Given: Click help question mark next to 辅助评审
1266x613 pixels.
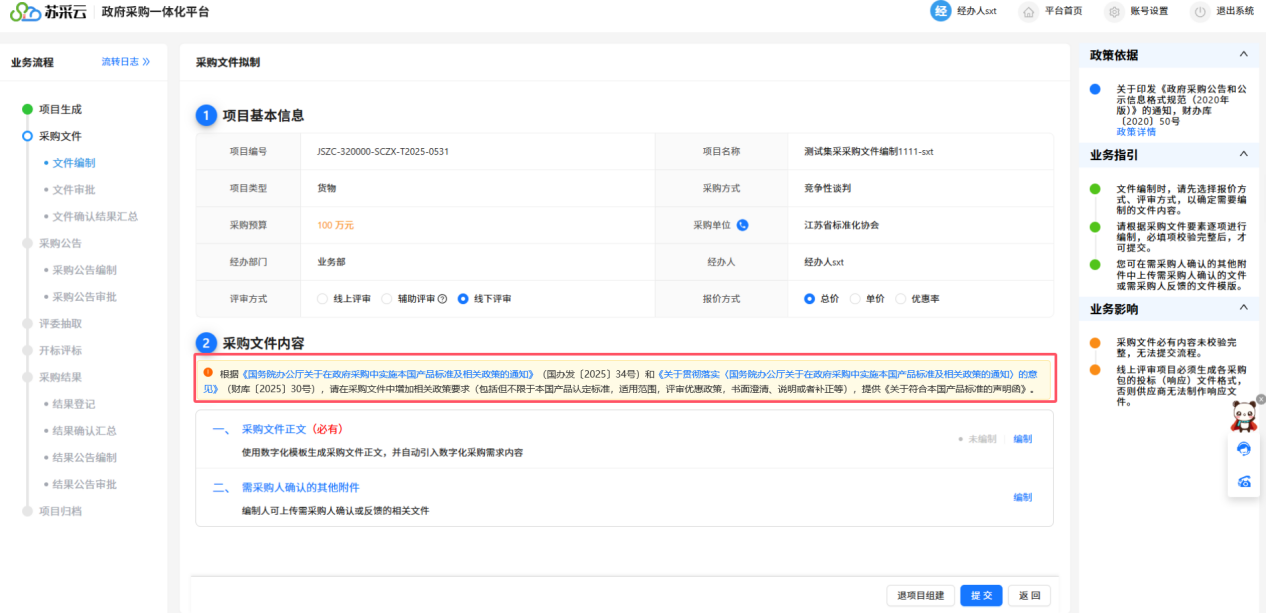Looking at the screenshot, I should 442,299.
